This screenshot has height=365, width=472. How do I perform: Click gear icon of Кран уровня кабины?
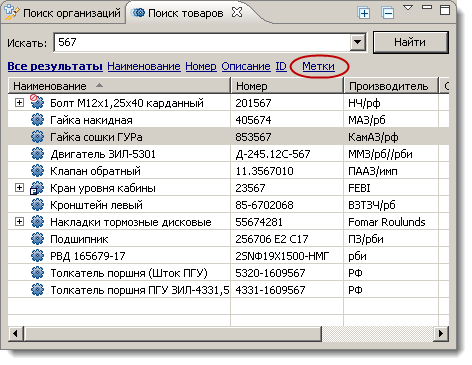[x=37, y=188]
